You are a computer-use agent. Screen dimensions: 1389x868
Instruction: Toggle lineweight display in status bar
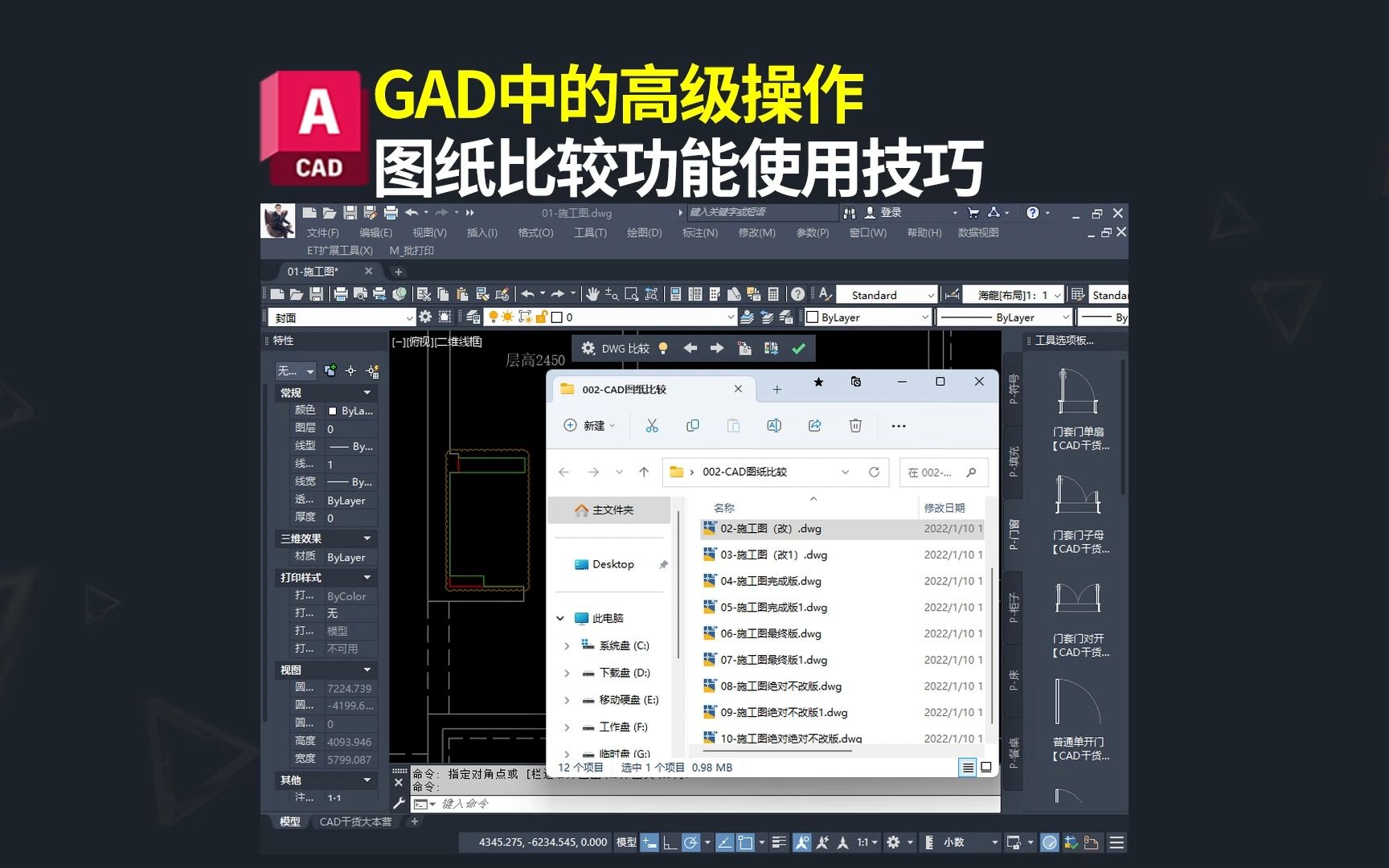click(x=779, y=842)
